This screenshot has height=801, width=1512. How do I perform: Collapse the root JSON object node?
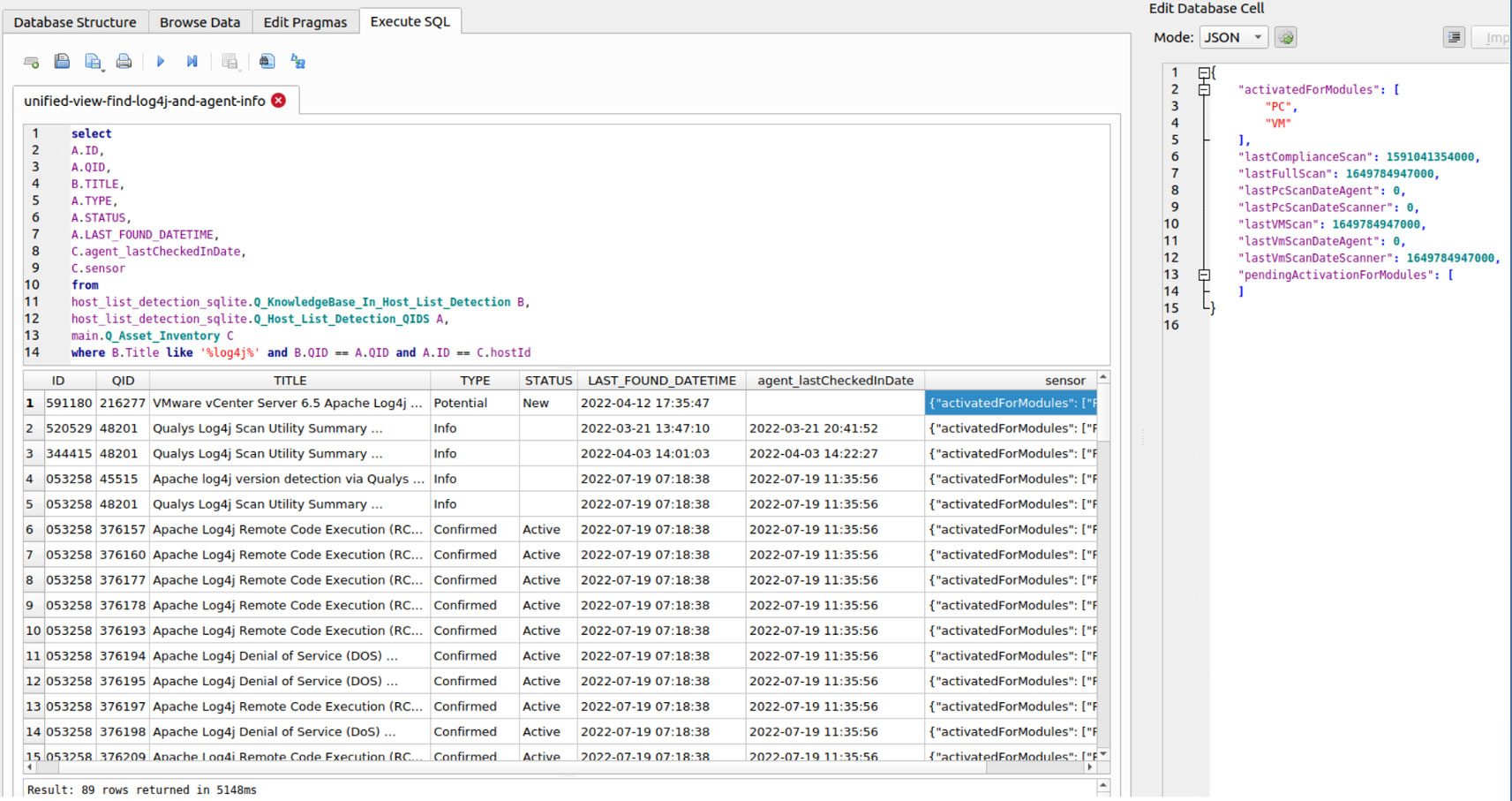(x=1204, y=73)
